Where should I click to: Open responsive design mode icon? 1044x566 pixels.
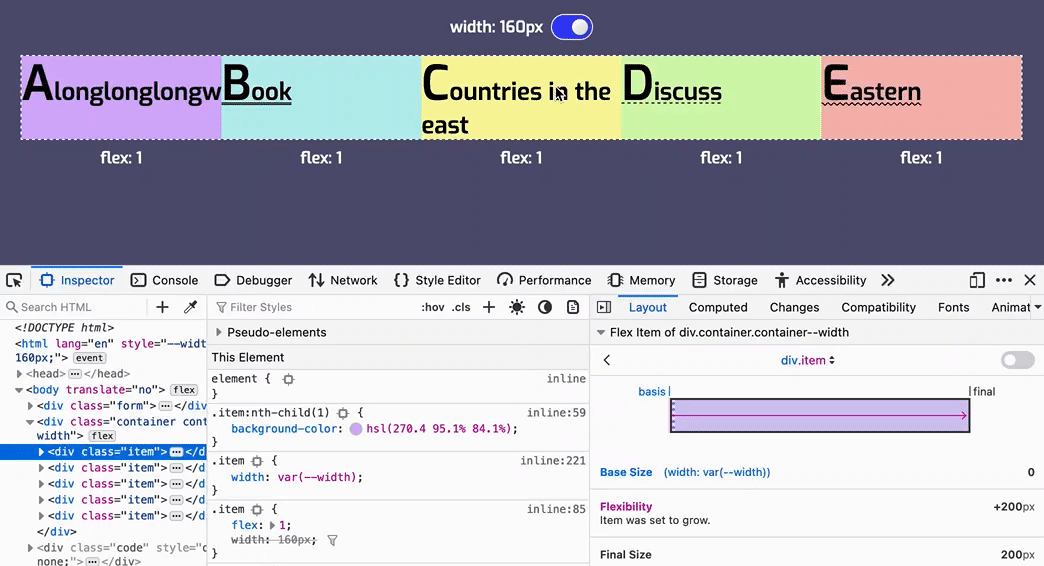[977, 281]
